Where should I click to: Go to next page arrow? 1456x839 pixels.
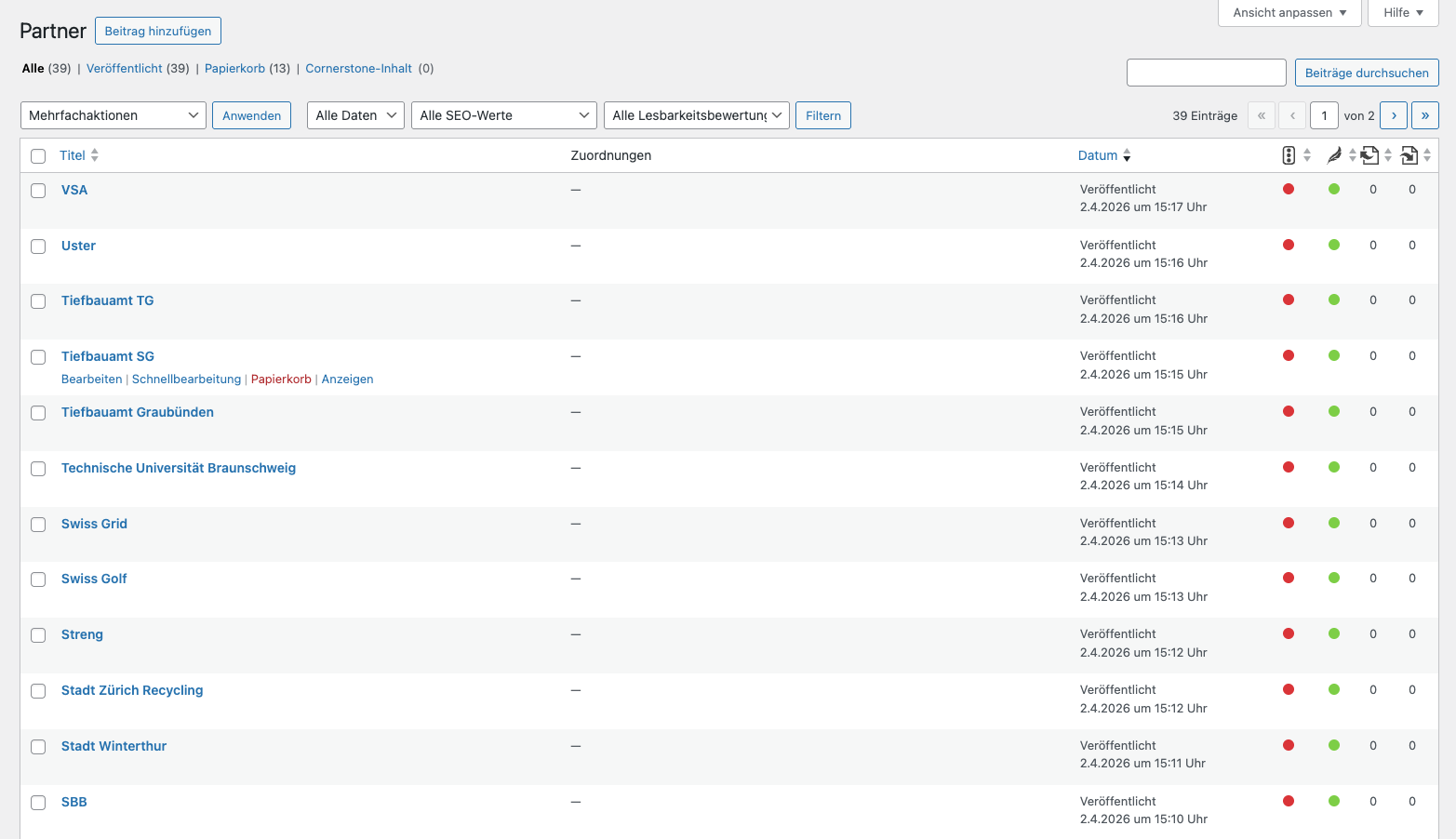(x=1394, y=115)
